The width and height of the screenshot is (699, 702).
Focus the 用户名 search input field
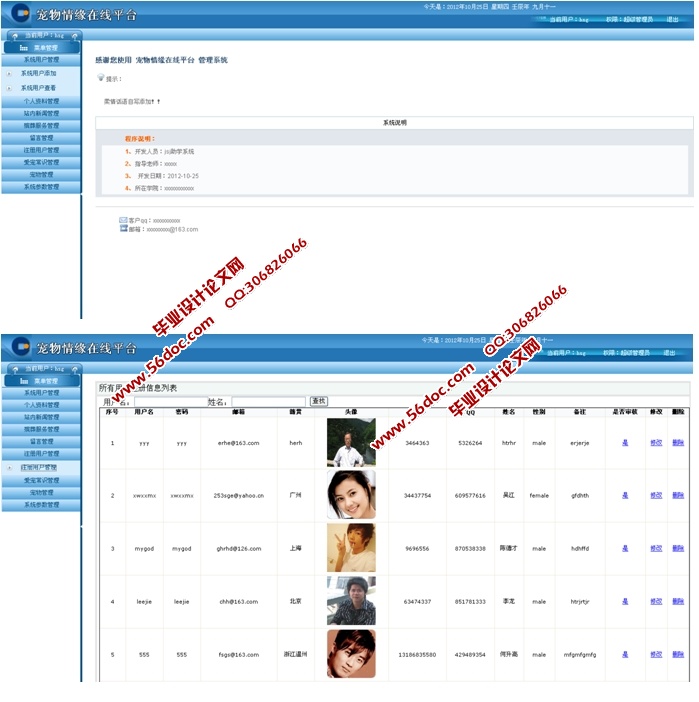pos(168,401)
